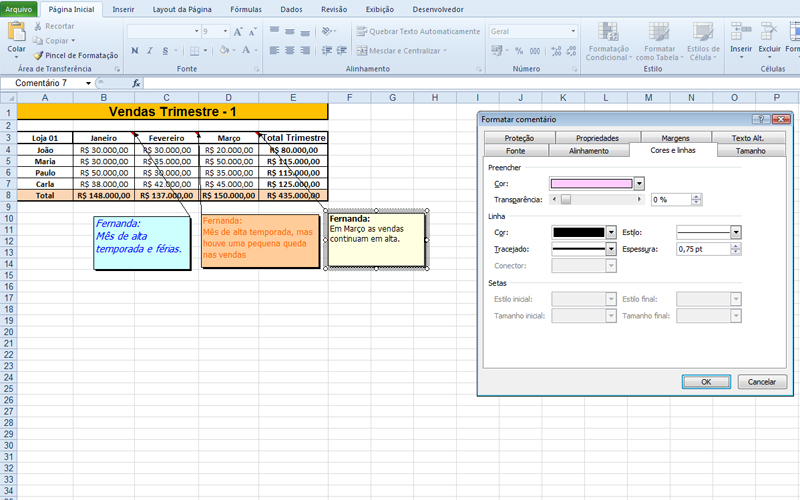The width and height of the screenshot is (800, 500).
Task: Open the Geral number format dropdown
Action: point(573,32)
